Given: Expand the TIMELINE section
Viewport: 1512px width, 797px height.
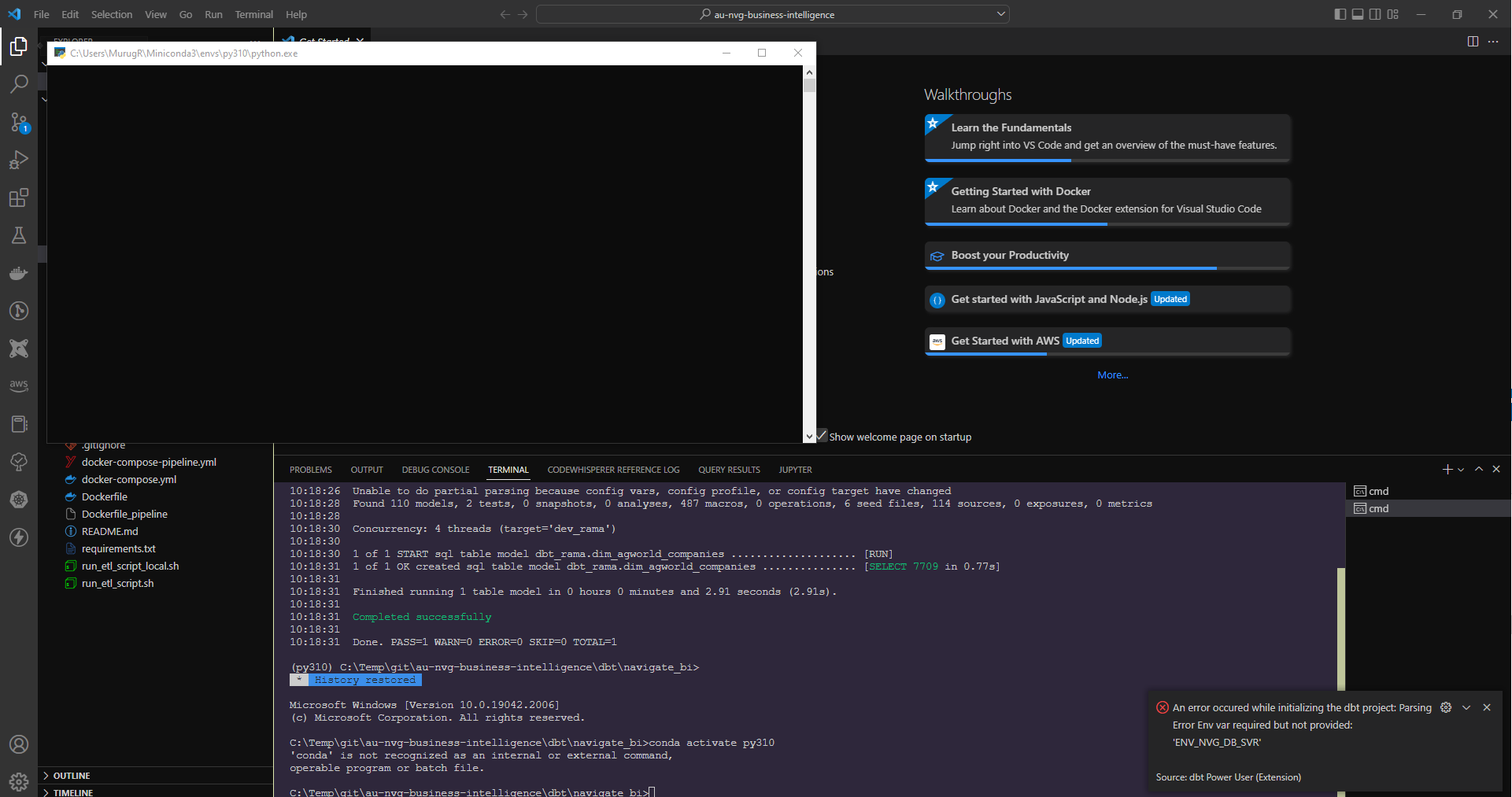Looking at the screenshot, I should point(72,791).
